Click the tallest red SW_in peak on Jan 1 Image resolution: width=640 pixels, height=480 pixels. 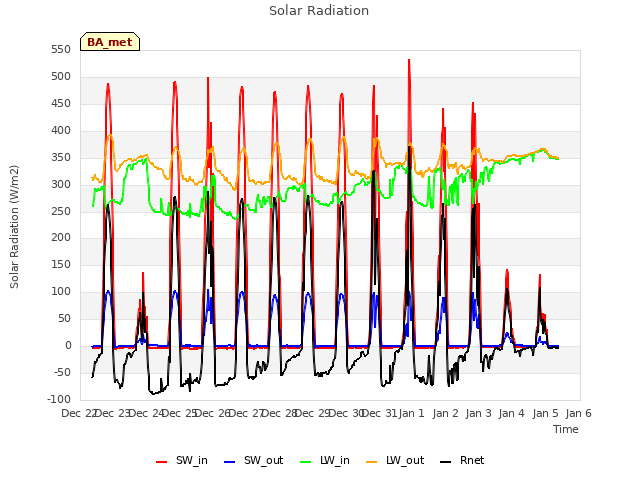pyautogui.click(x=409, y=60)
